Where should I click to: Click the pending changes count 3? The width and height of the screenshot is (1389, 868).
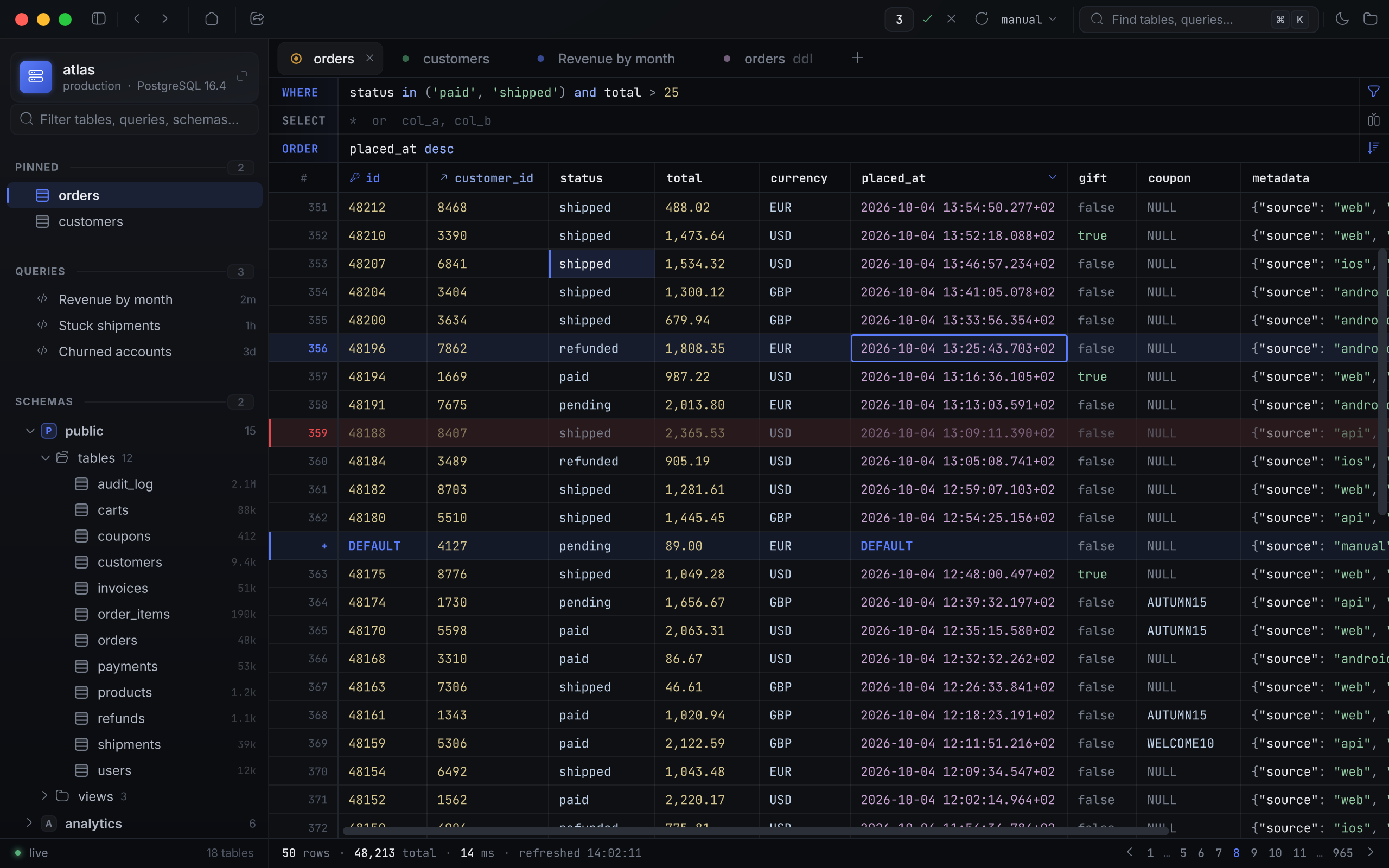900,20
